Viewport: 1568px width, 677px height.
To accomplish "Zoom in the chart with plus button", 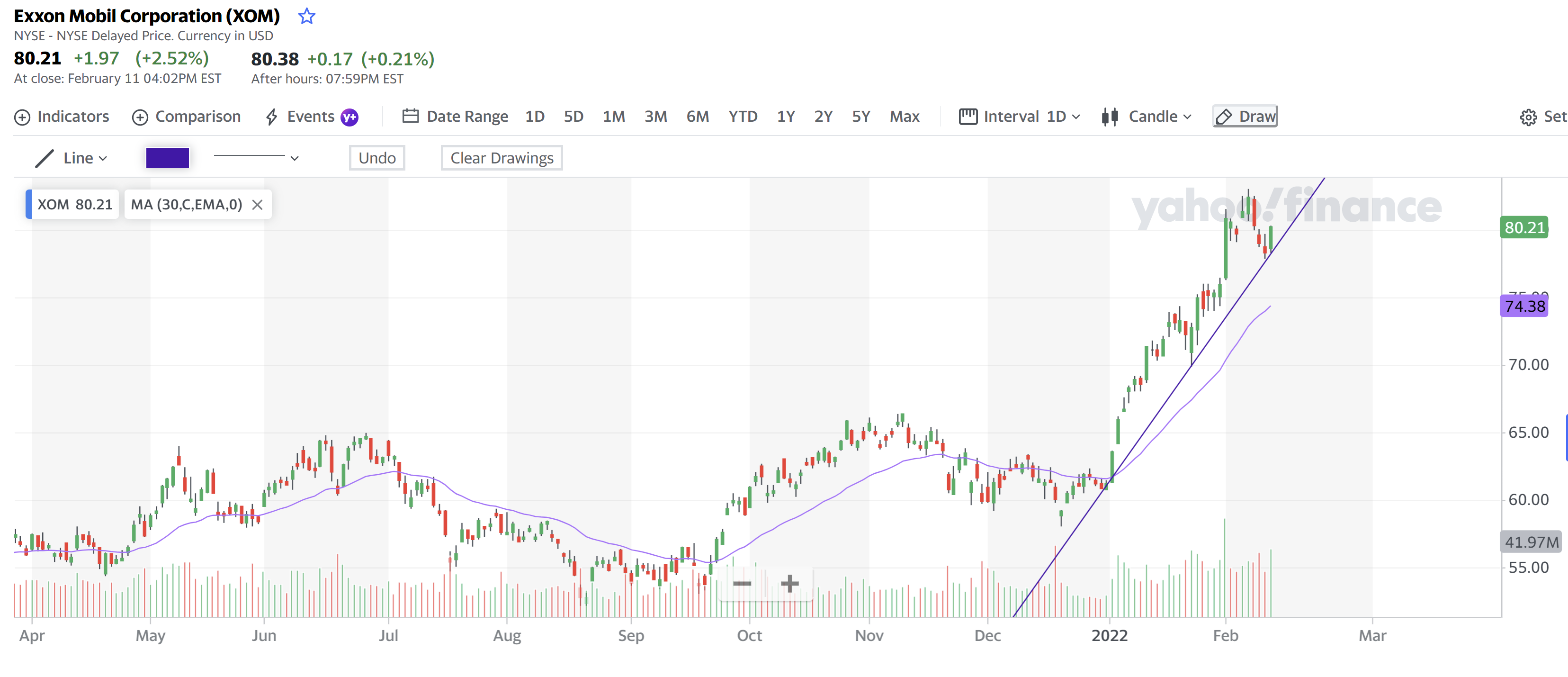I will coord(789,583).
